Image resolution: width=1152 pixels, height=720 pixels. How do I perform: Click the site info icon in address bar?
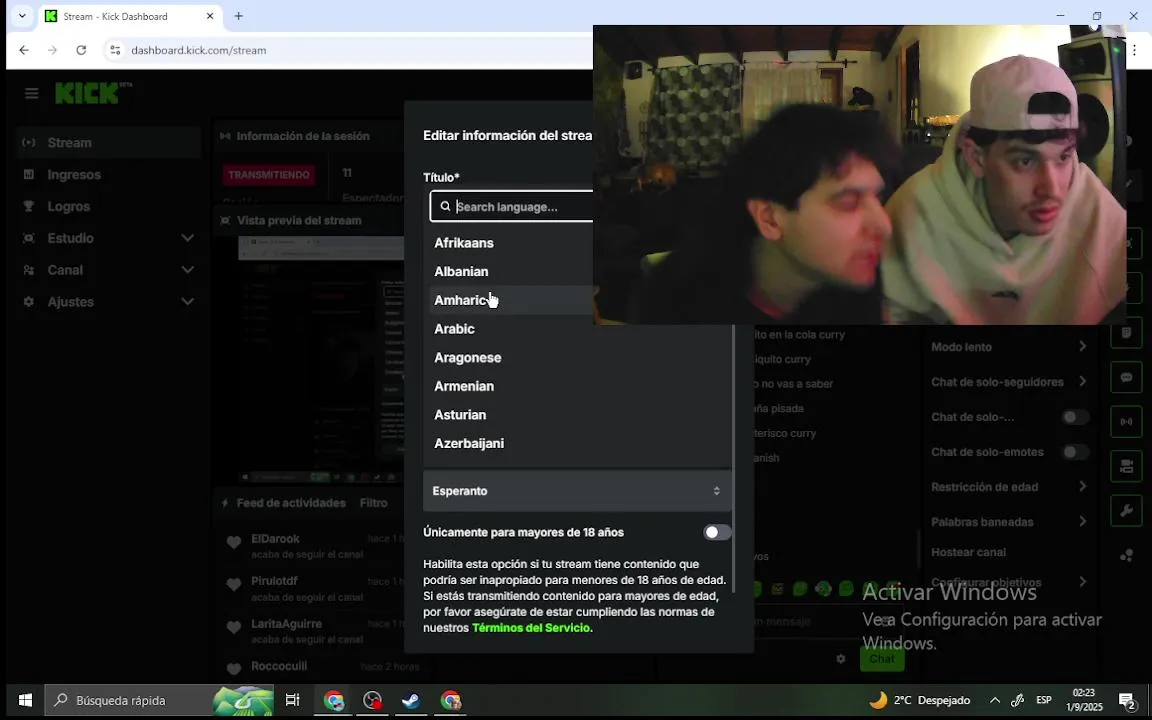[115, 50]
